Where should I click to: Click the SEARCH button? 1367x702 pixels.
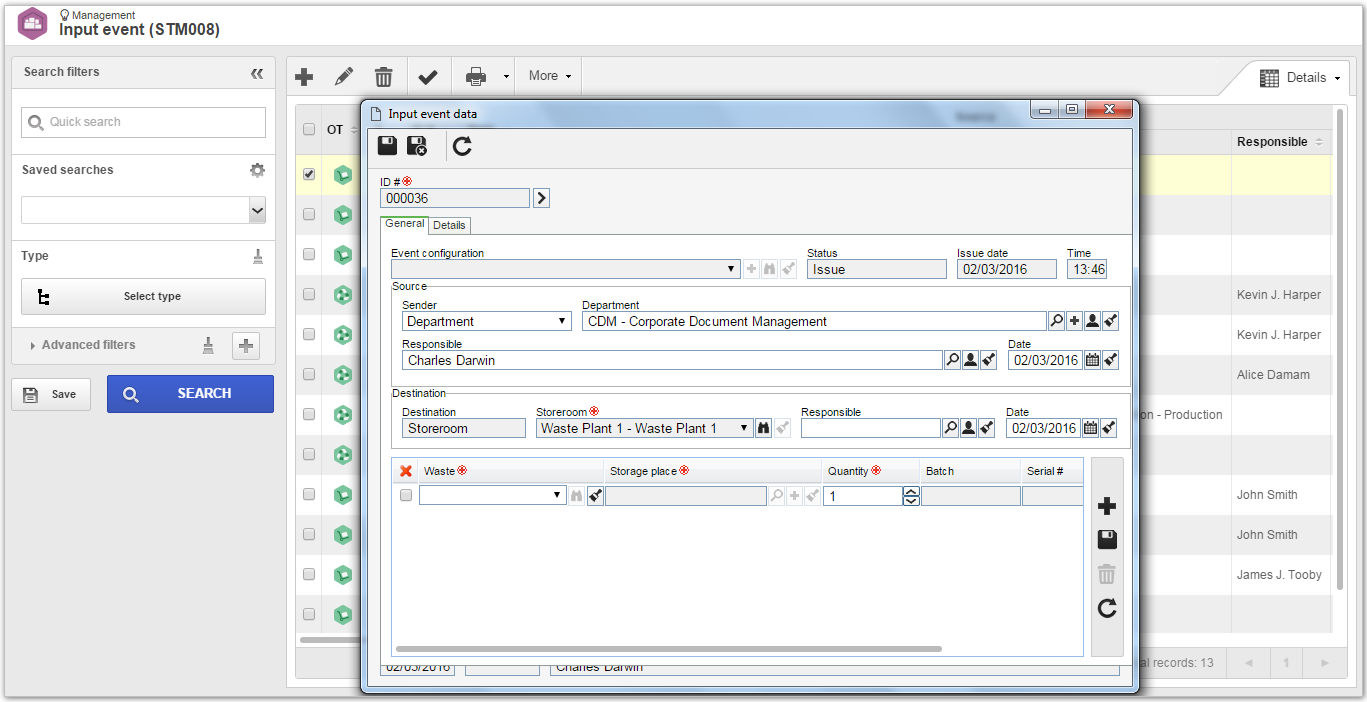[190, 394]
